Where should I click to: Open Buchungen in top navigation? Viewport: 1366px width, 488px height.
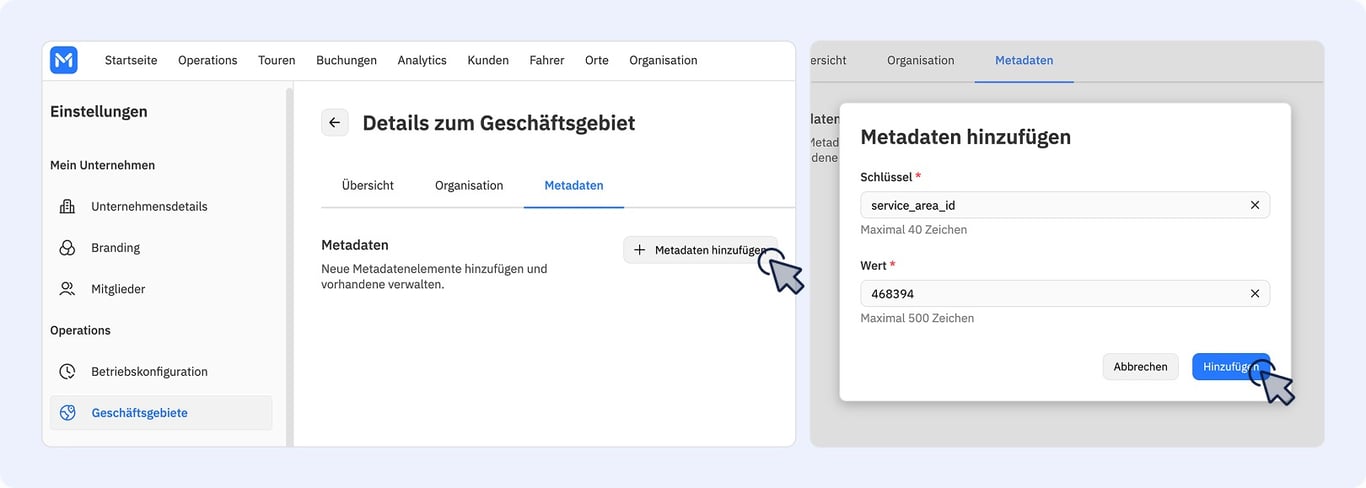347,60
